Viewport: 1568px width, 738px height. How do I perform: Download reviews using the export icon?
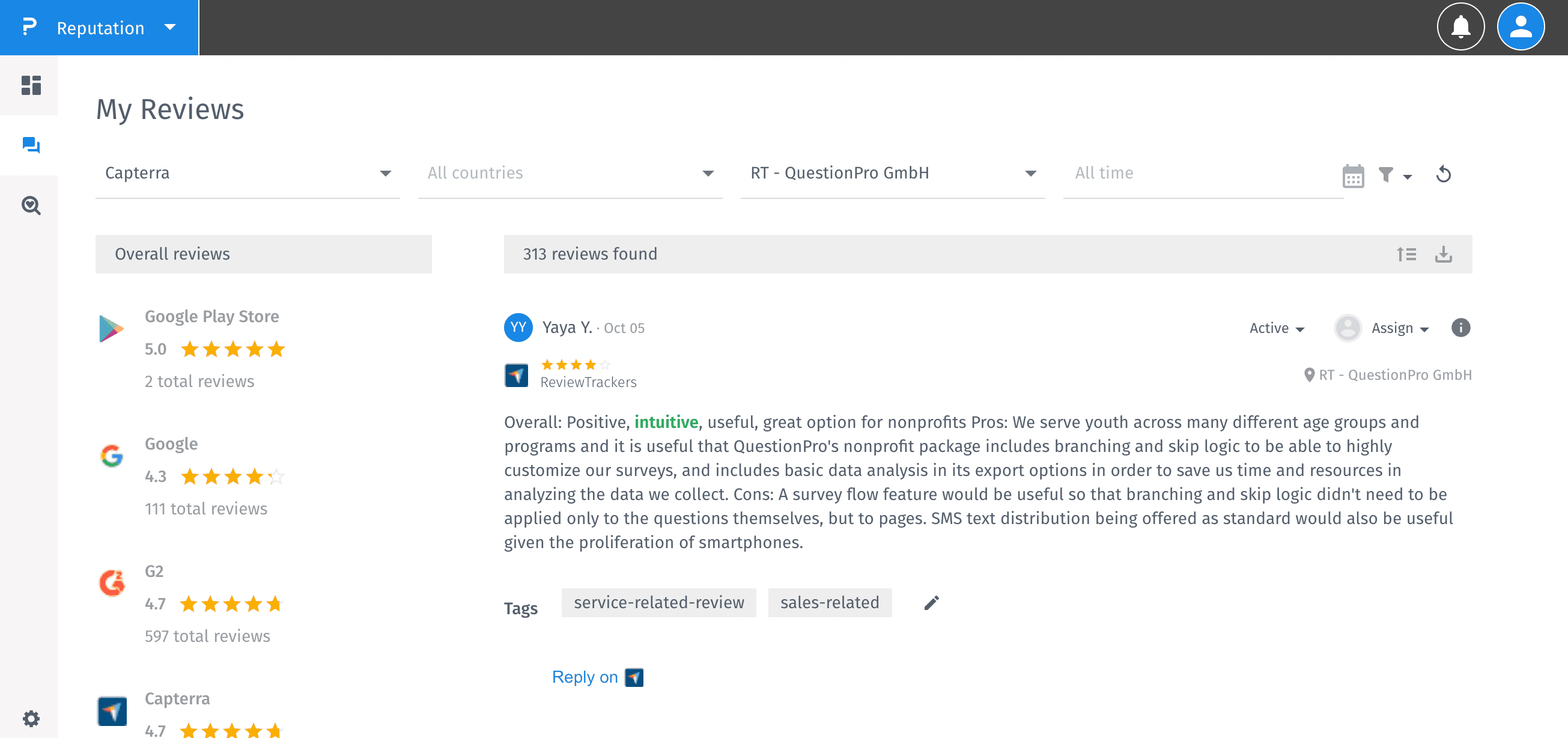1443,254
